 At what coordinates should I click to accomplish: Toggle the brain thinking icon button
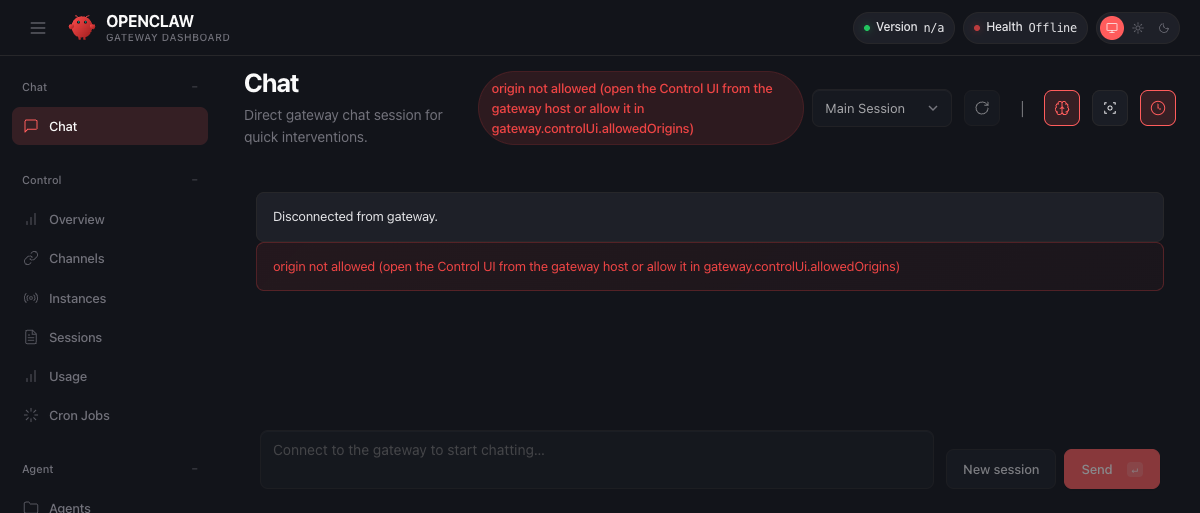pos(1062,108)
